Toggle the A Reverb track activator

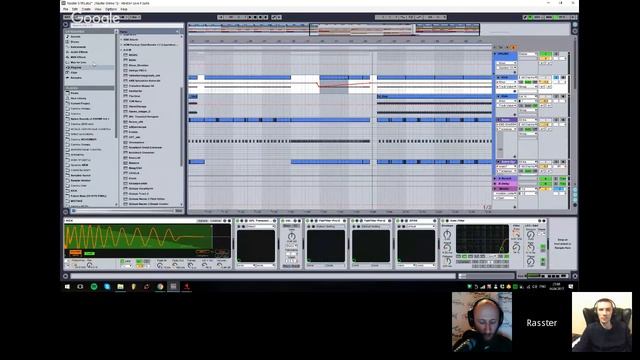click(x=545, y=179)
